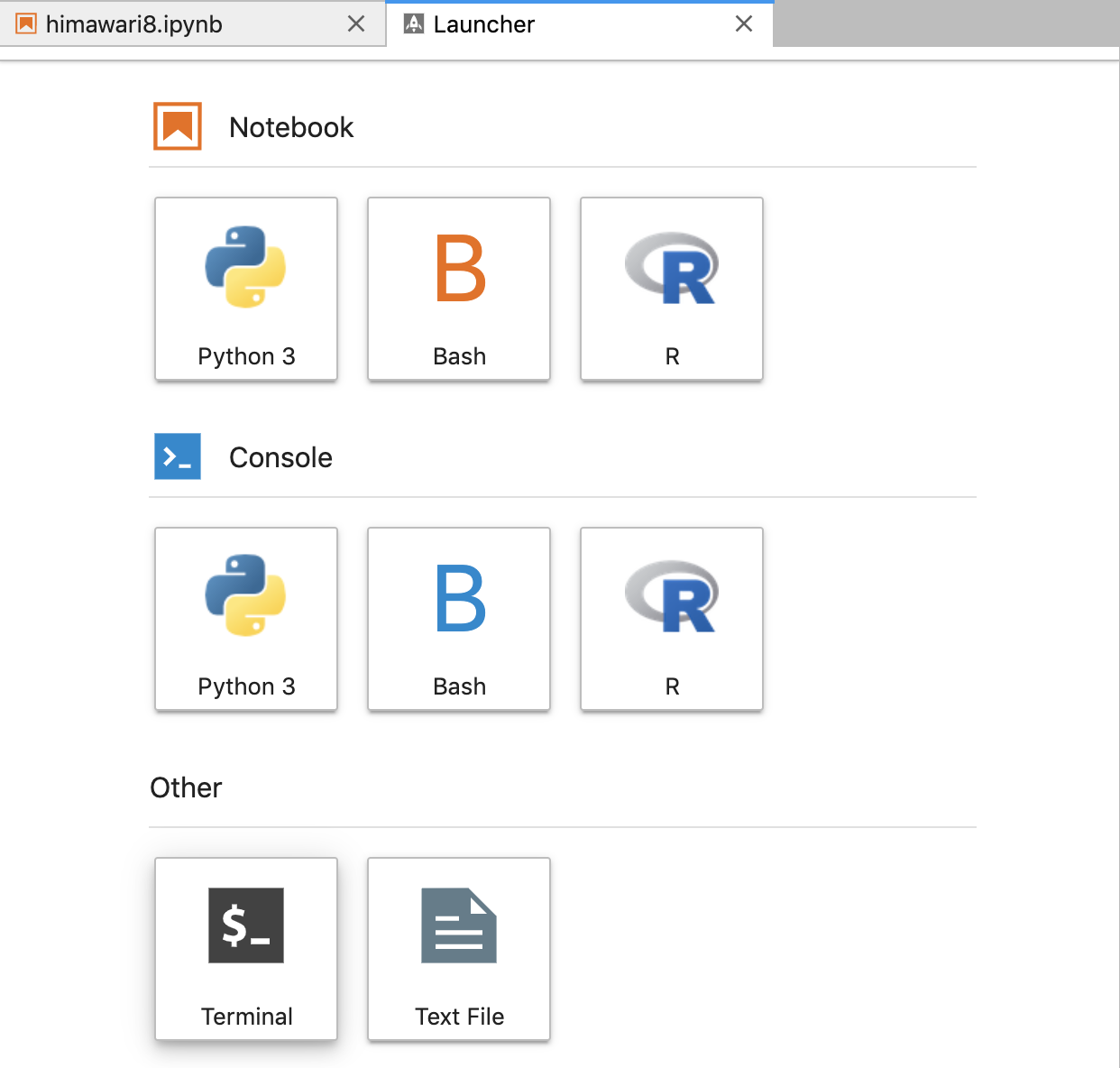Switch to the himawari8.ipynb tab

[x=134, y=24]
